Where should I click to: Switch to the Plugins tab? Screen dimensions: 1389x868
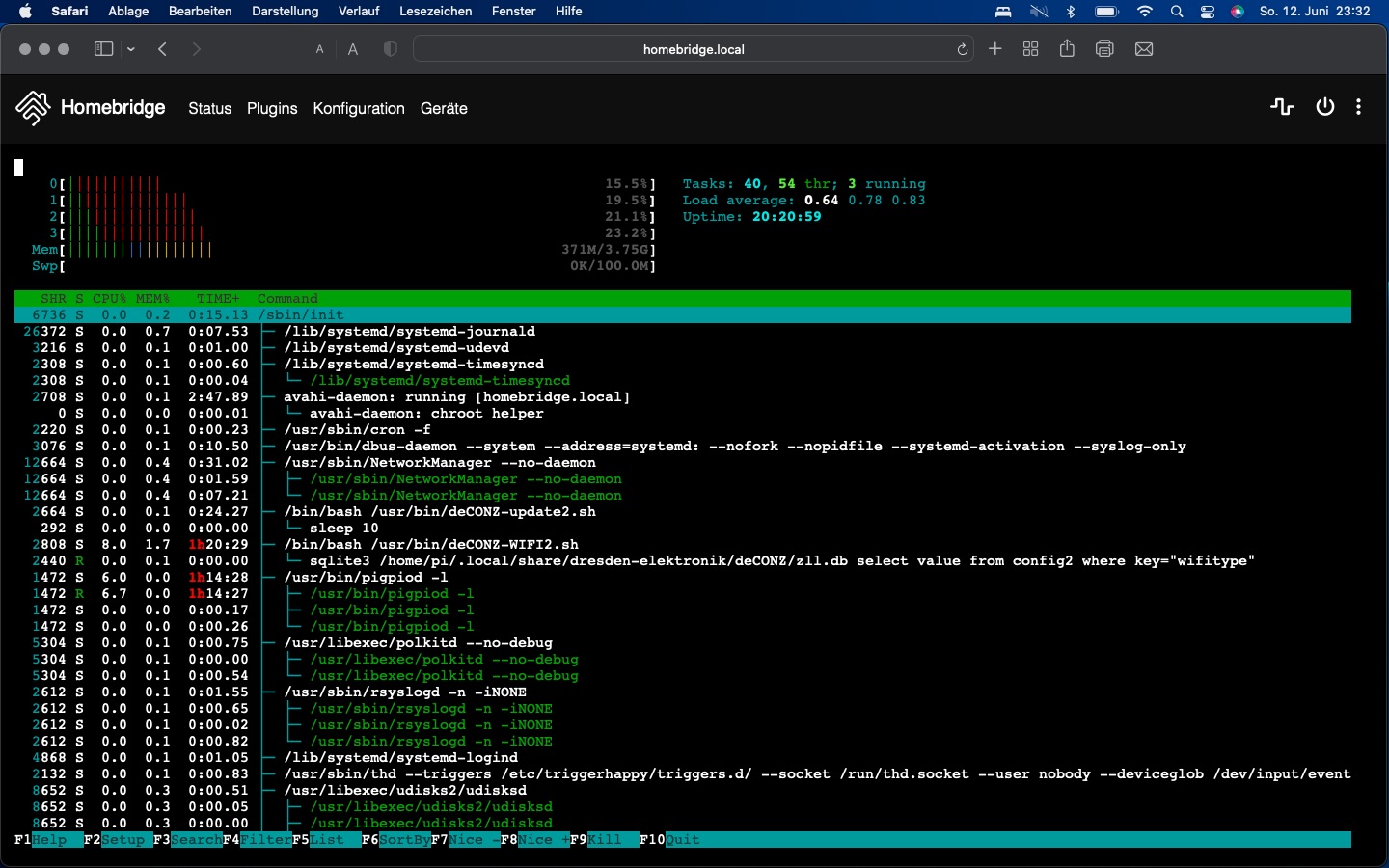coord(272,108)
